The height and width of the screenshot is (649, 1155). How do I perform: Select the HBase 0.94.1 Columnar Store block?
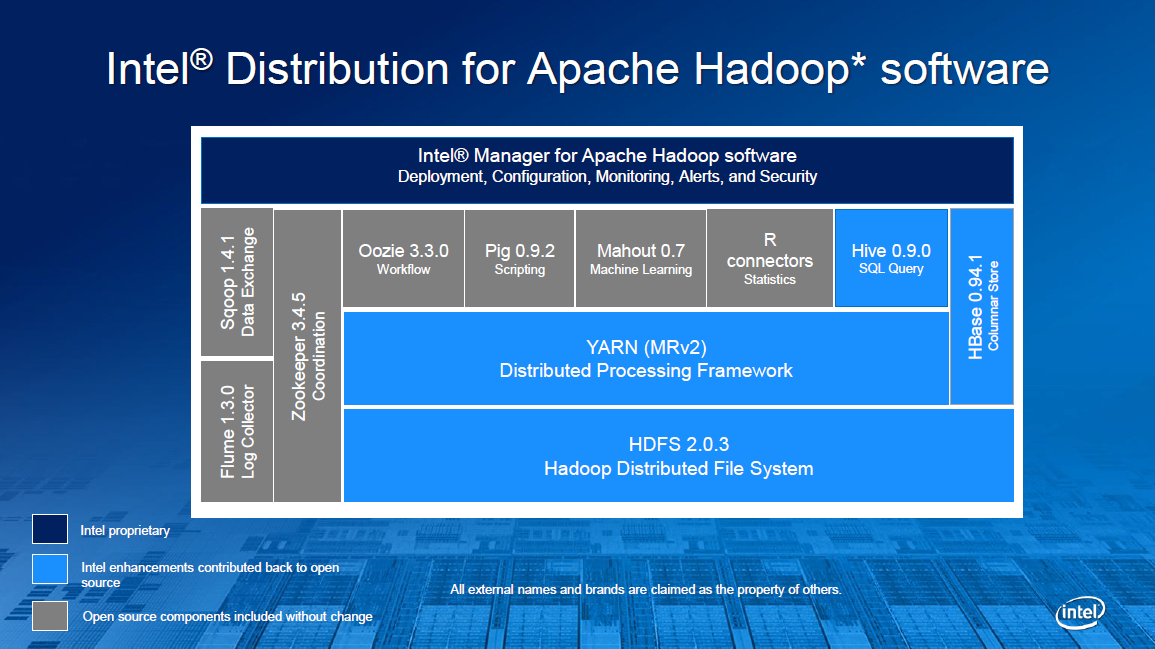click(981, 306)
